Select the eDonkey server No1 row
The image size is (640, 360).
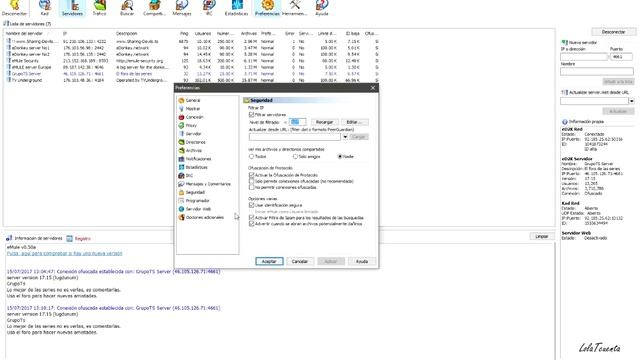(x=192, y=48)
